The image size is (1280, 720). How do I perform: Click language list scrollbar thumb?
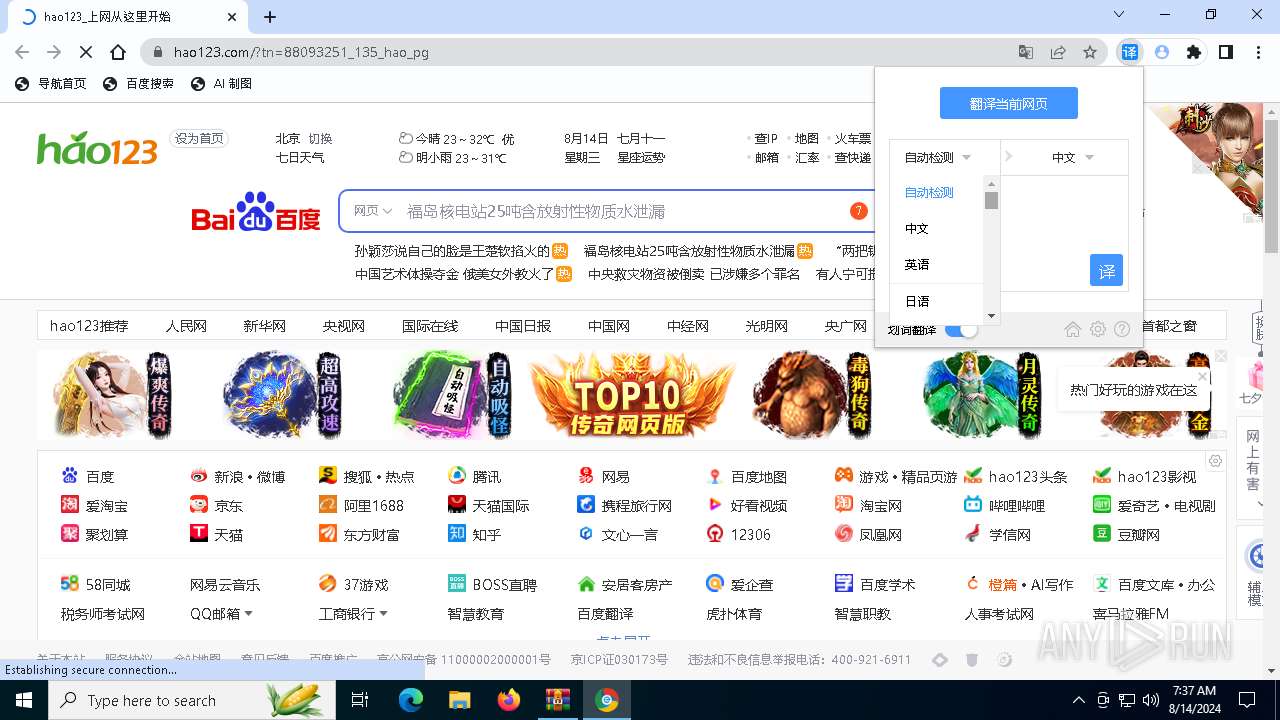[991, 200]
